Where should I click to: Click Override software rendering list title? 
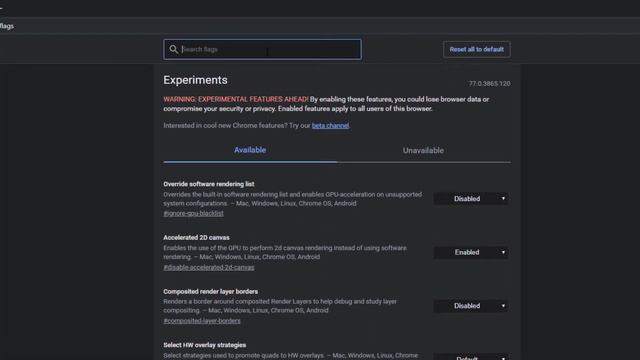[x=209, y=184]
